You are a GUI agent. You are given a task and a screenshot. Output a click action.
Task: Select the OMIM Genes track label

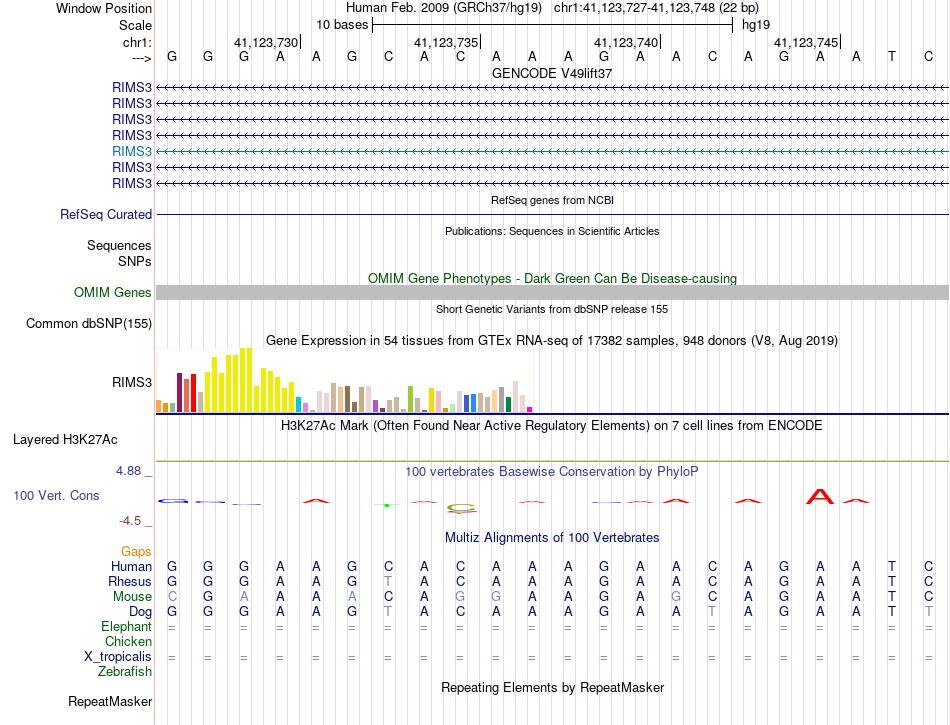click(x=113, y=293)
